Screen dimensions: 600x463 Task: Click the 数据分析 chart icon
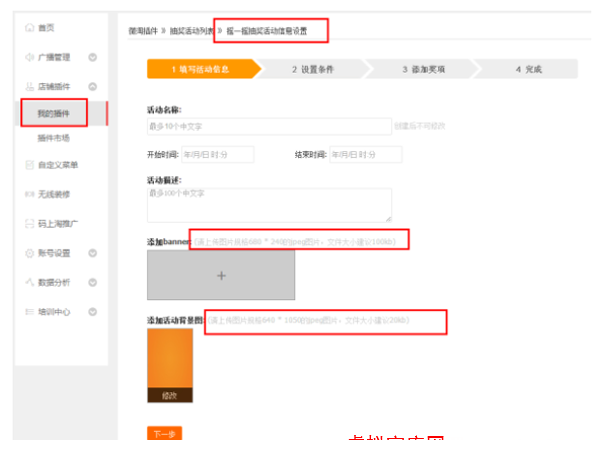click(29, 282)
